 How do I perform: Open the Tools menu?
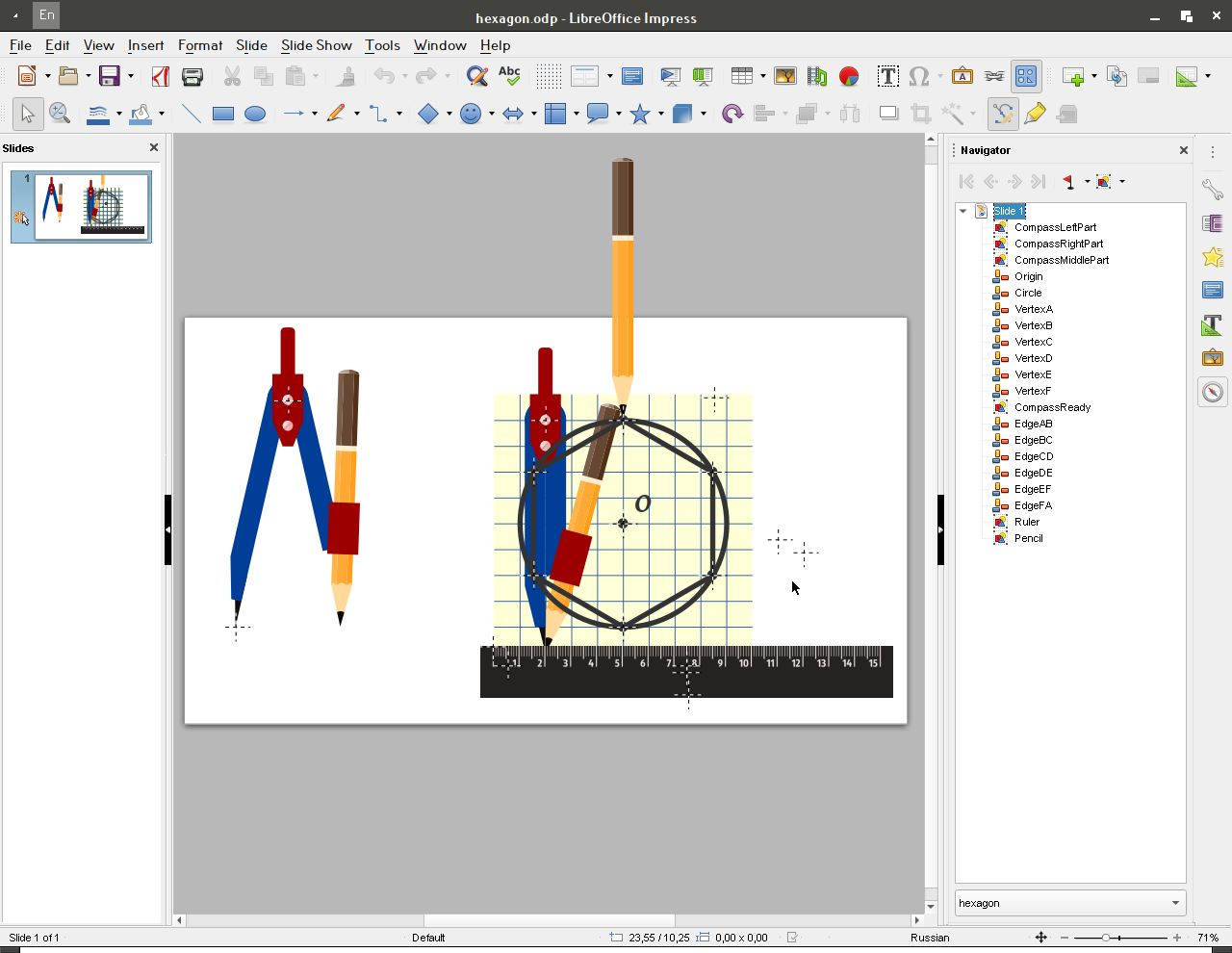tap(382, 45)
